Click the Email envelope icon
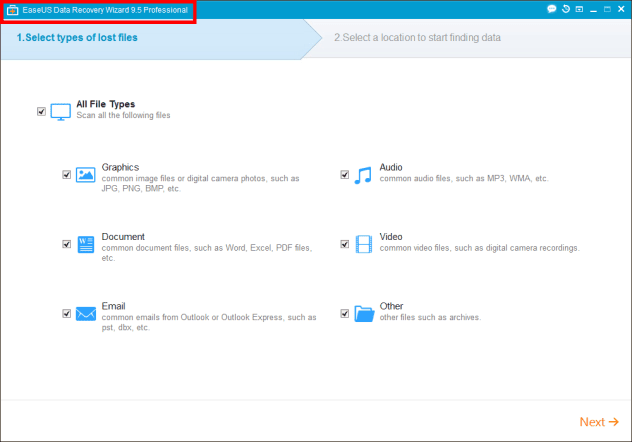Image resolution: width=632 pixels, height=442 pixels. (86, 314)
